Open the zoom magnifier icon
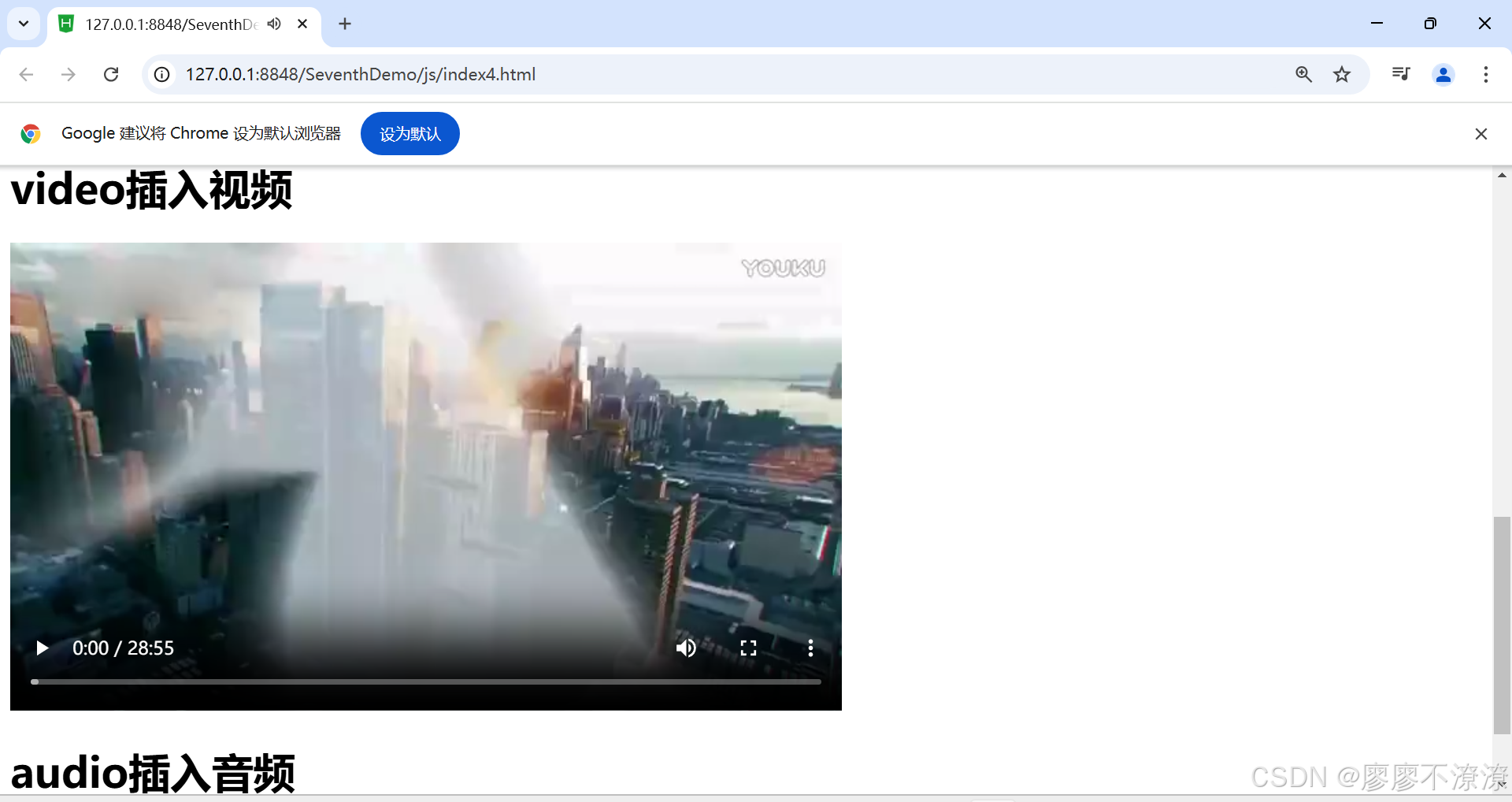 click(1303, 74)
